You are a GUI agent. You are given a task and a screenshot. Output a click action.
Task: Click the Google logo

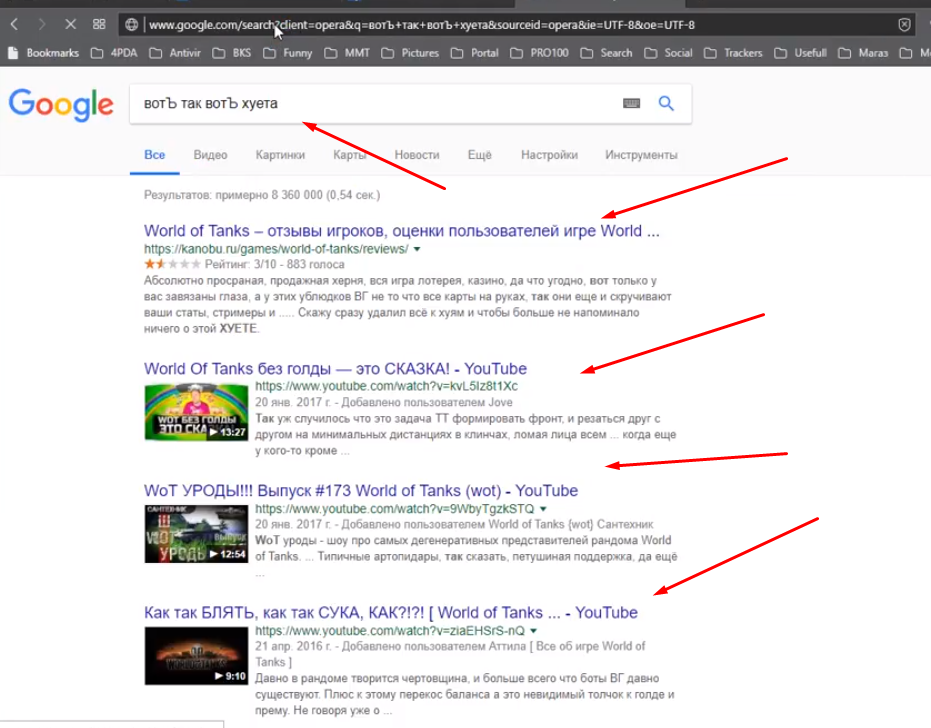(61, 105)
